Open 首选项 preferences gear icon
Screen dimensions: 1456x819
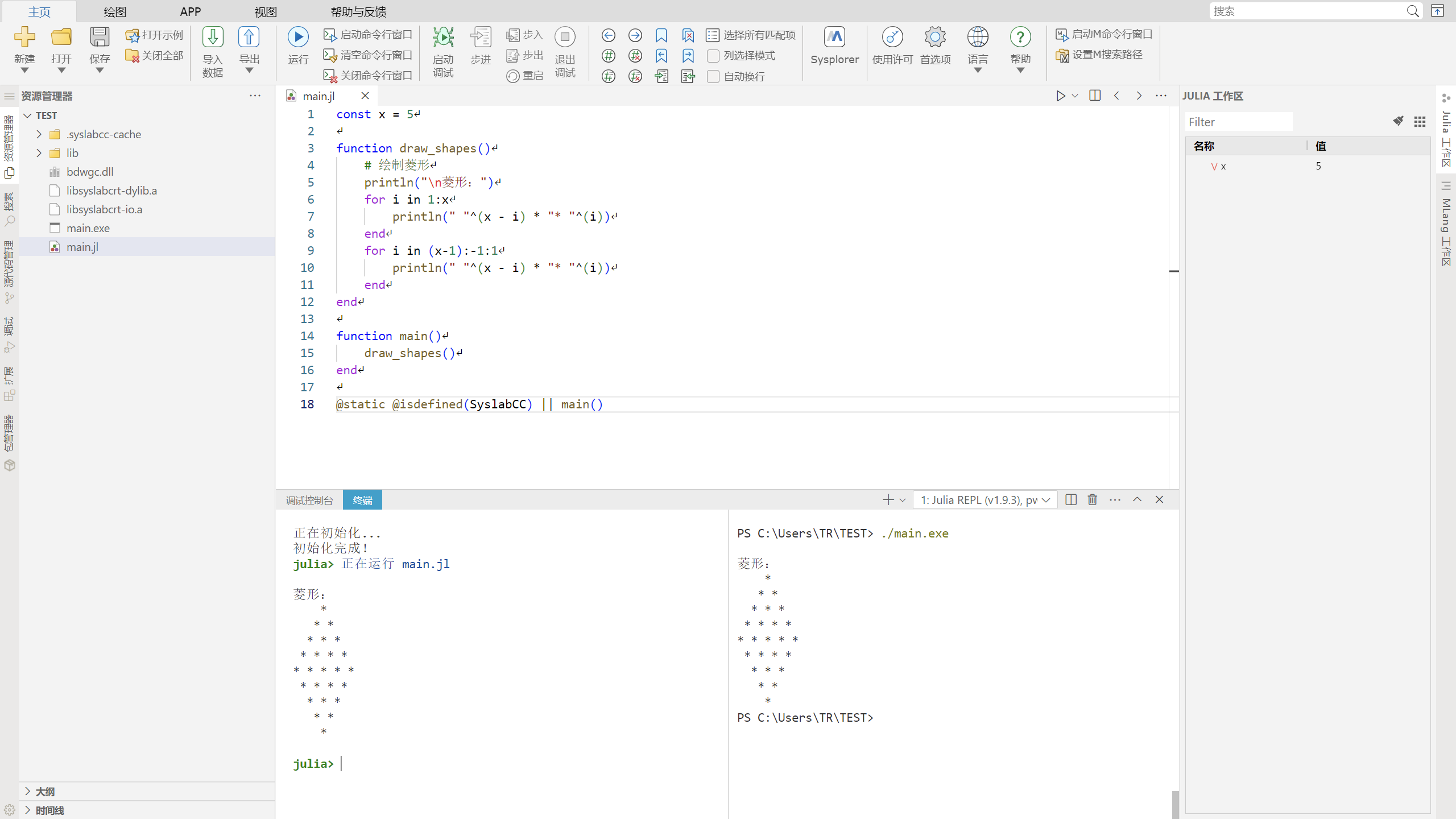(x=935, y=38)
